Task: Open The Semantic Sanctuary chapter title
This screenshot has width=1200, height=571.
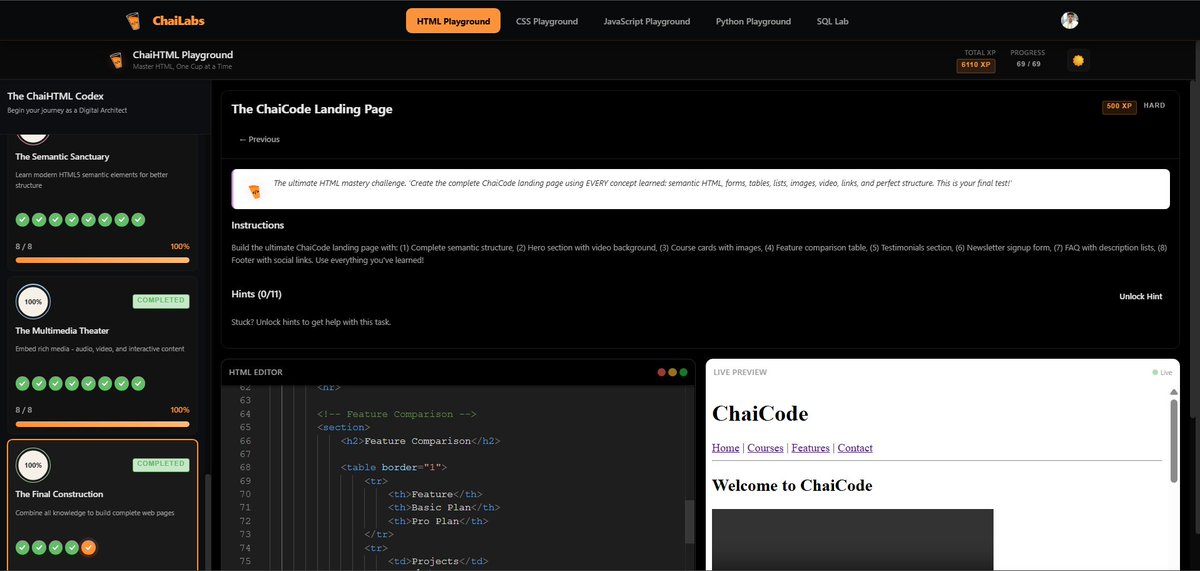Action: coord(62,157)
